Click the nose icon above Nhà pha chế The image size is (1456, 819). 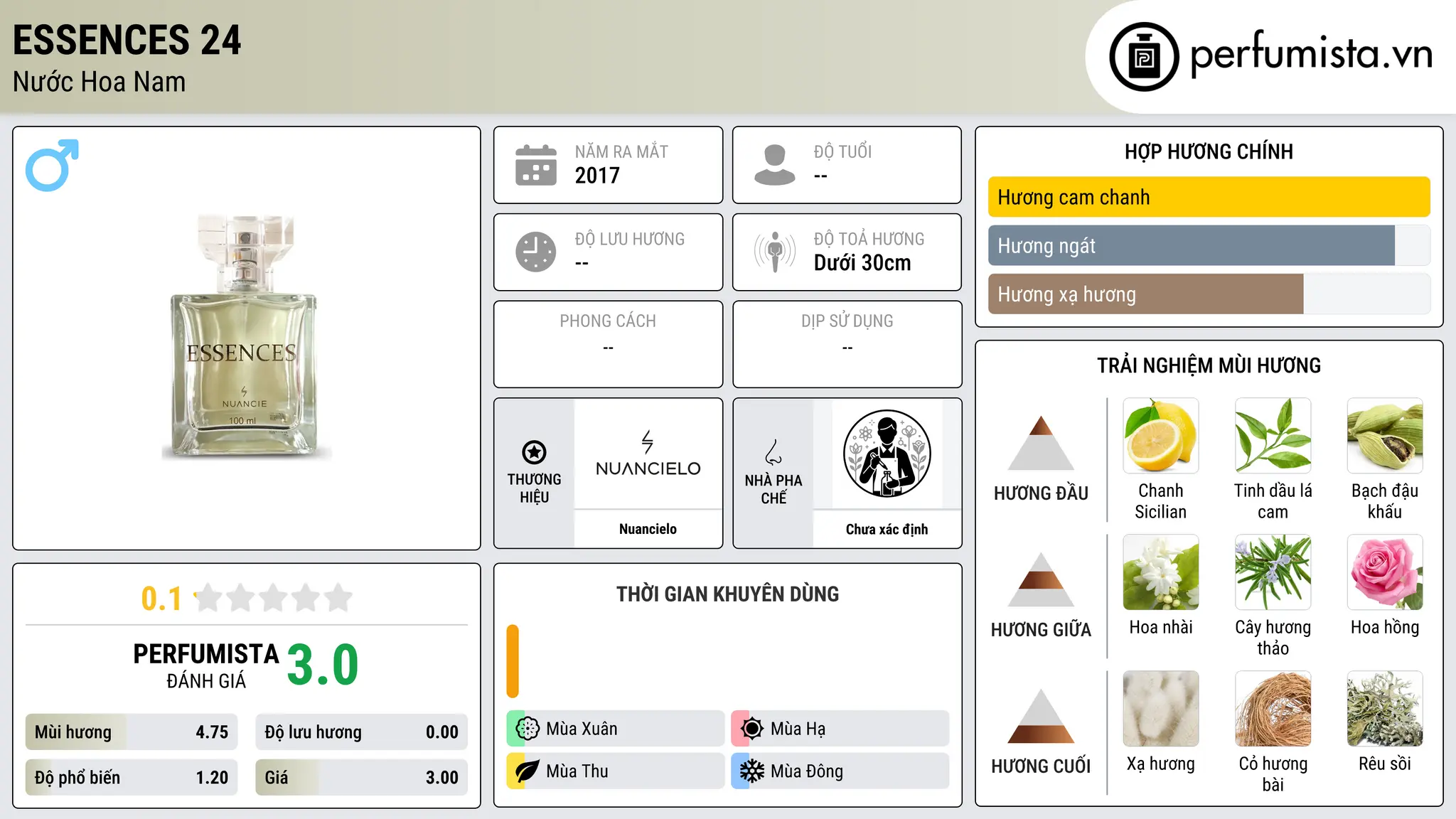[773, 452]
